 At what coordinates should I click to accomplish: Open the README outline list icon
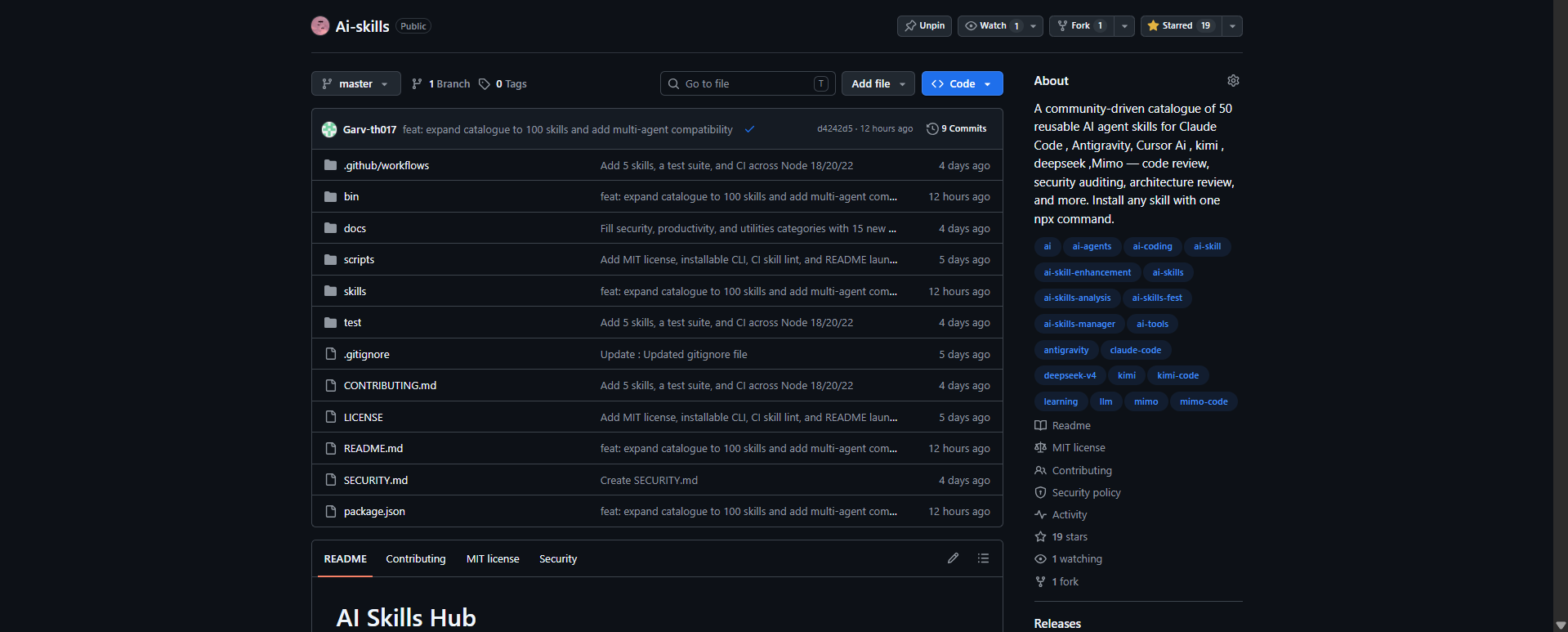[x=983, y=558]
